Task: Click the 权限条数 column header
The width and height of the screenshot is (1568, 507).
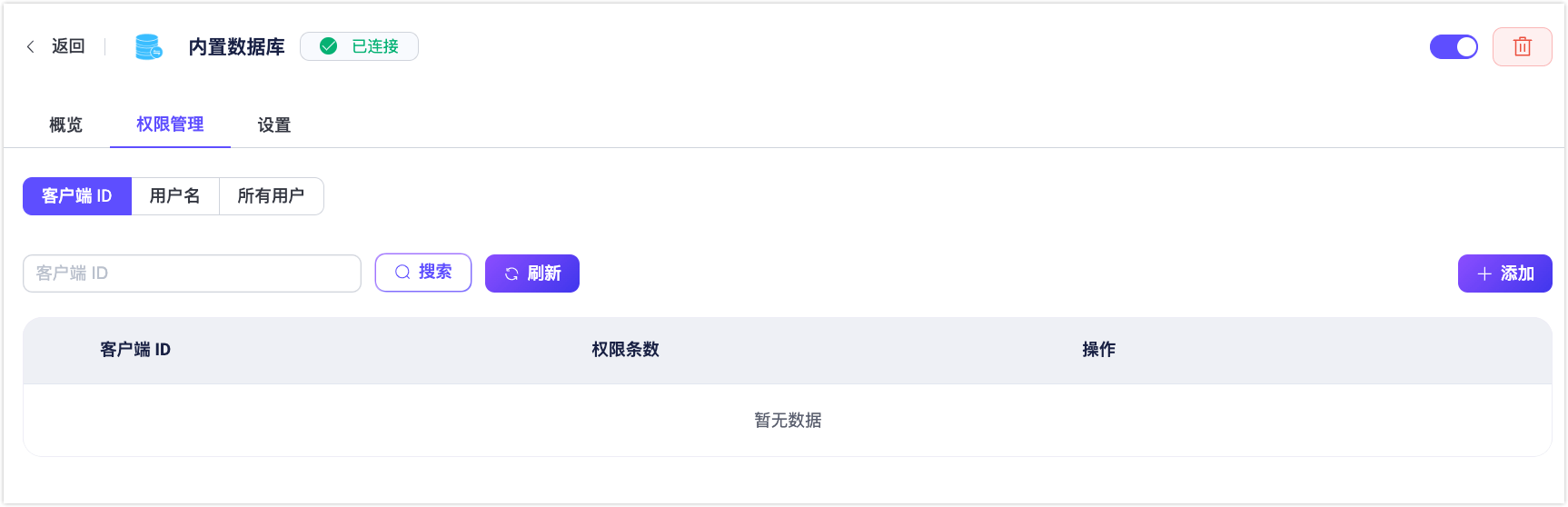Action: [625, 350]
